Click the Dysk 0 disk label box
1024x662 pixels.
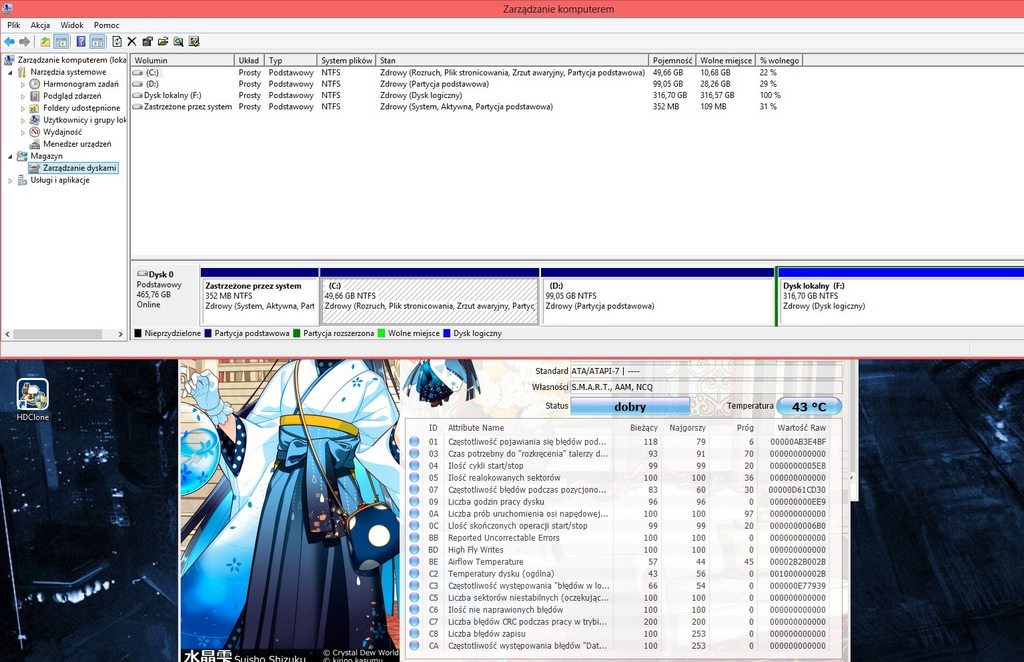click(166, 296)
